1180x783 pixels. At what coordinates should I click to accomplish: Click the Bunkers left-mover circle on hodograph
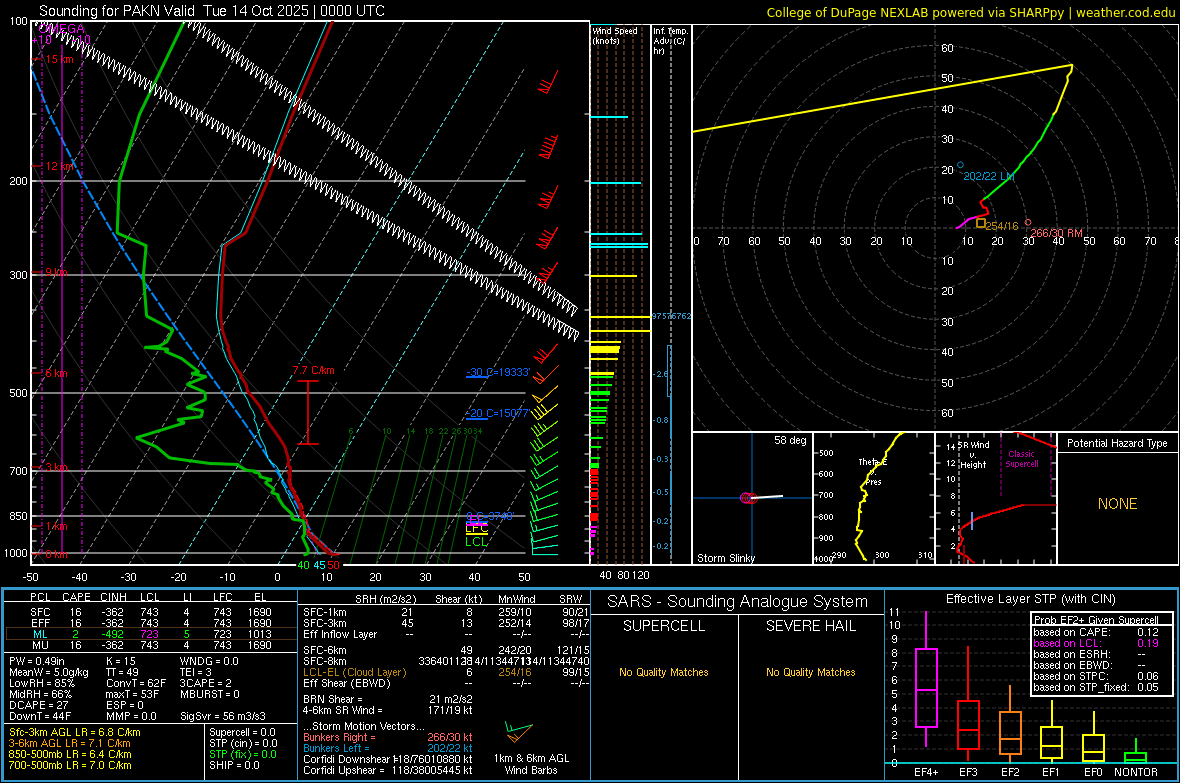(x=960, y=165)
